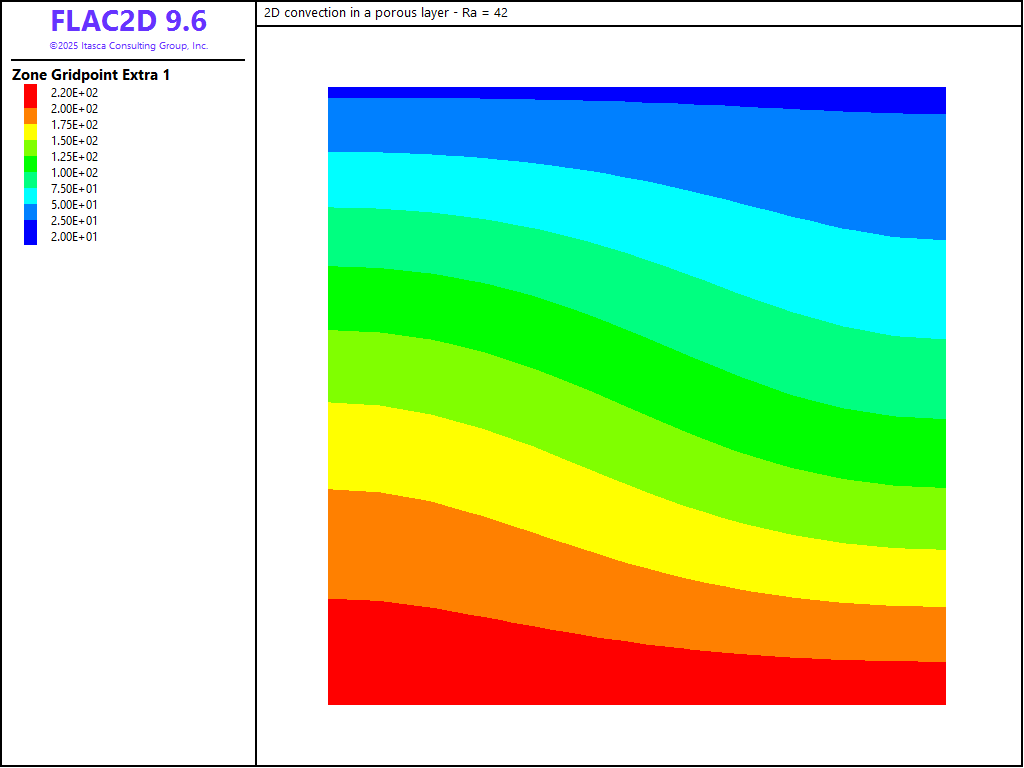Click the dark blue legend swatch
The height and width of the screenshot is (768, 1024).
pos(30,232)
